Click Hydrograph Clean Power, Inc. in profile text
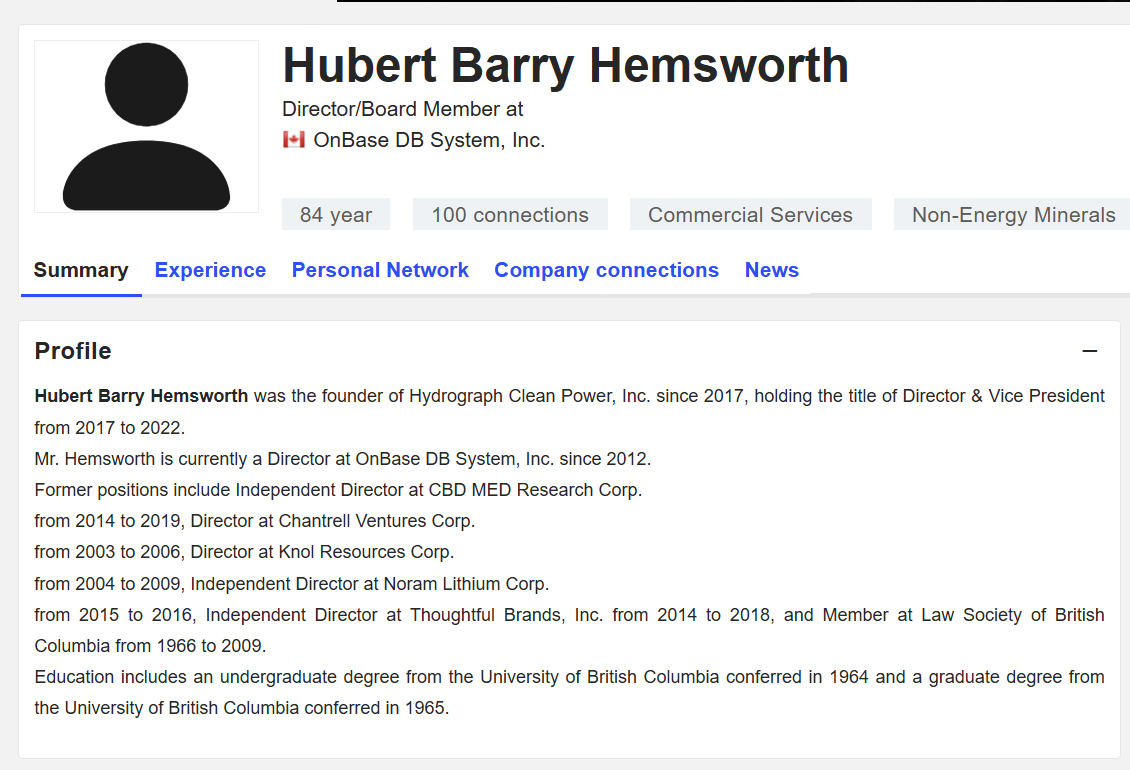This screenshot has height=770, width=1130. (x=530, y=396)
